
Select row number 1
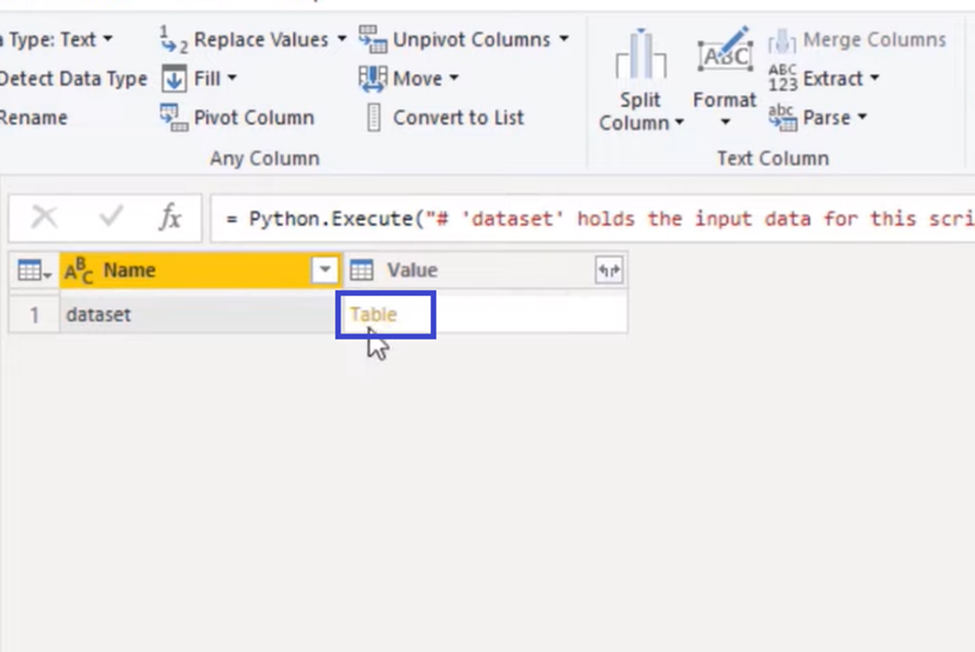tap(34, 315)
